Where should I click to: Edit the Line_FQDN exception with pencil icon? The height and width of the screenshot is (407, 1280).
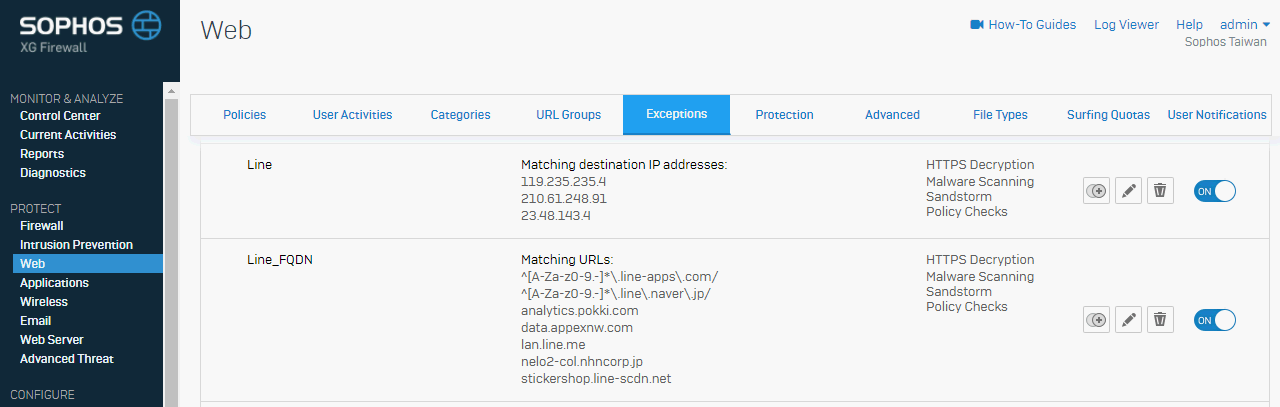pos(1129,319)
